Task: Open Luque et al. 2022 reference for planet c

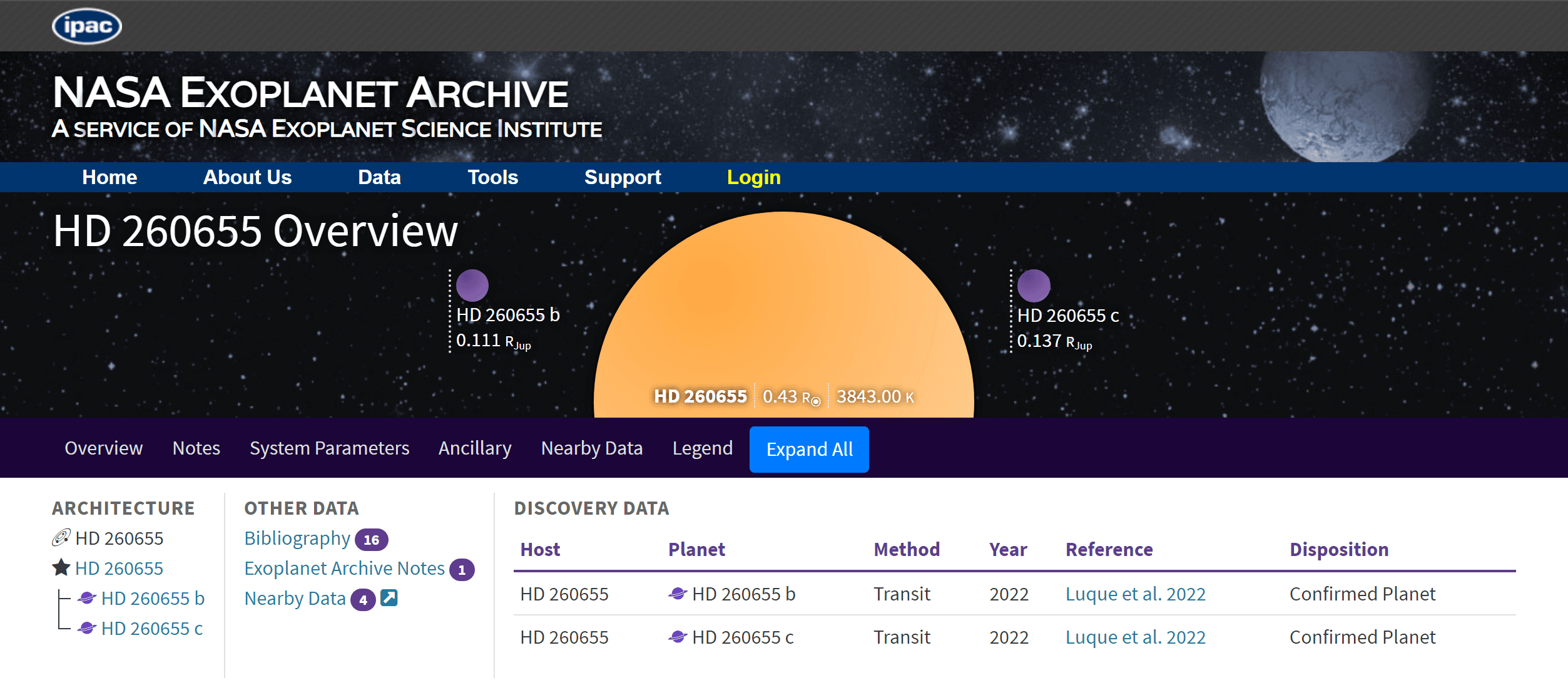Action: click(1135, 637)
